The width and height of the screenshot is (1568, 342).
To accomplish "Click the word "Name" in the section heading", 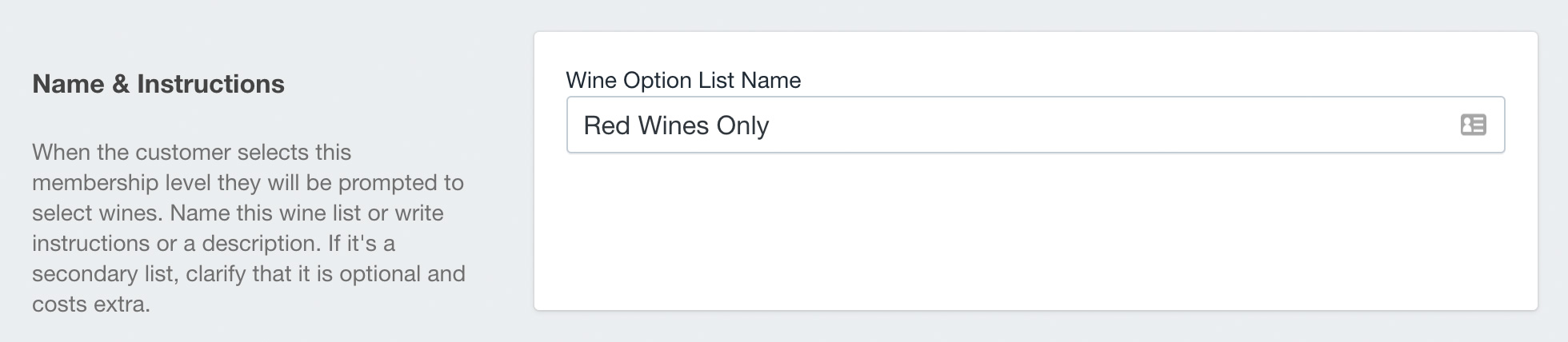I will 68,84.
